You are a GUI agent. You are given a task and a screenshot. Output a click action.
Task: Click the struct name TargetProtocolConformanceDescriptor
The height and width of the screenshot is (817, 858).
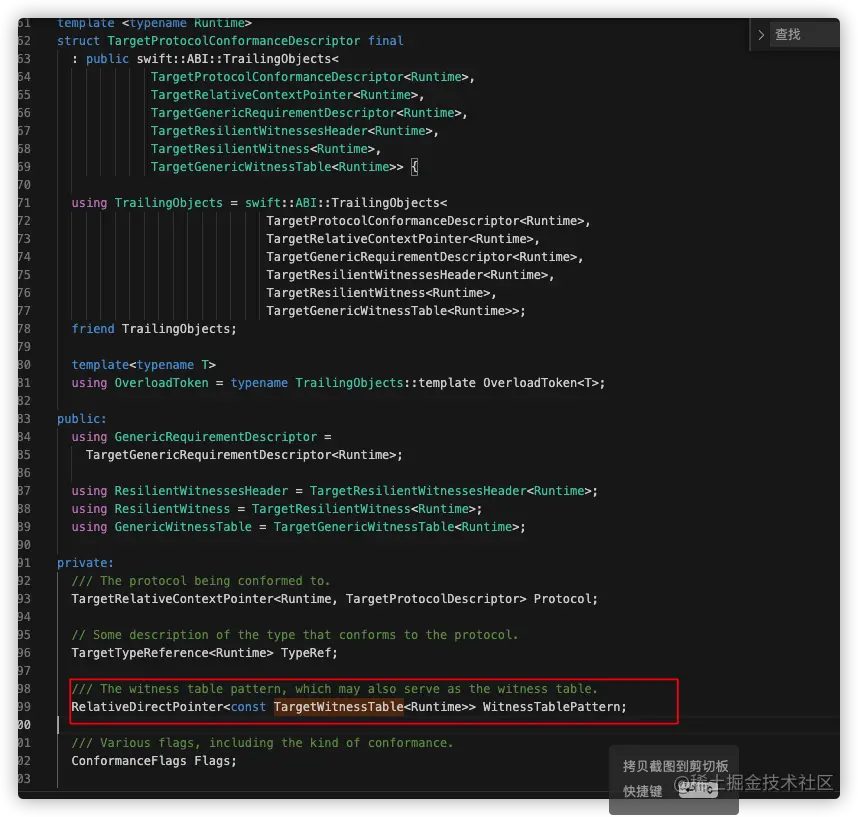click(234, 41)
